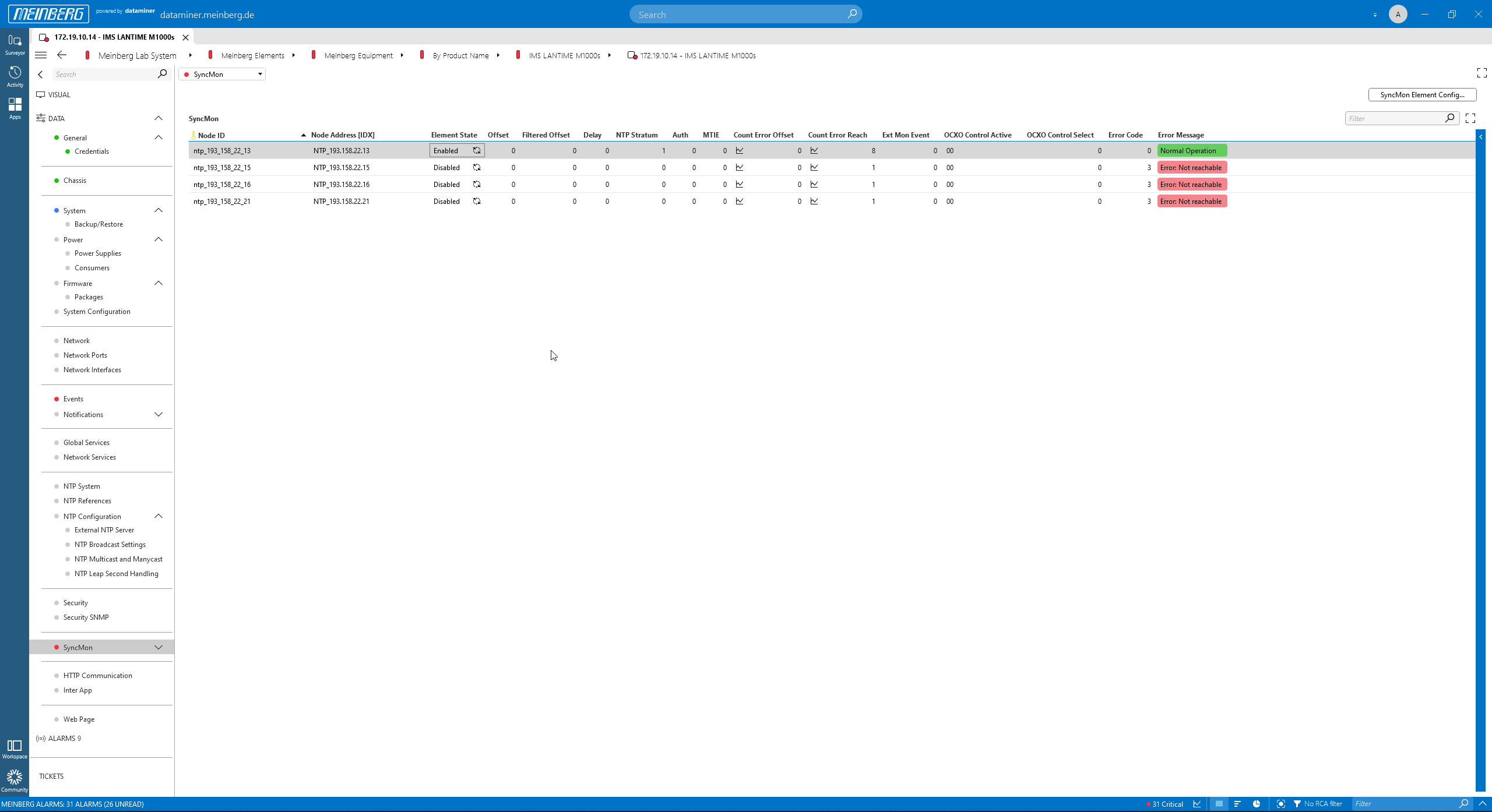Open the NTP References data page
This screenshot has width=1492, height=812.
(x=87, y=501)
